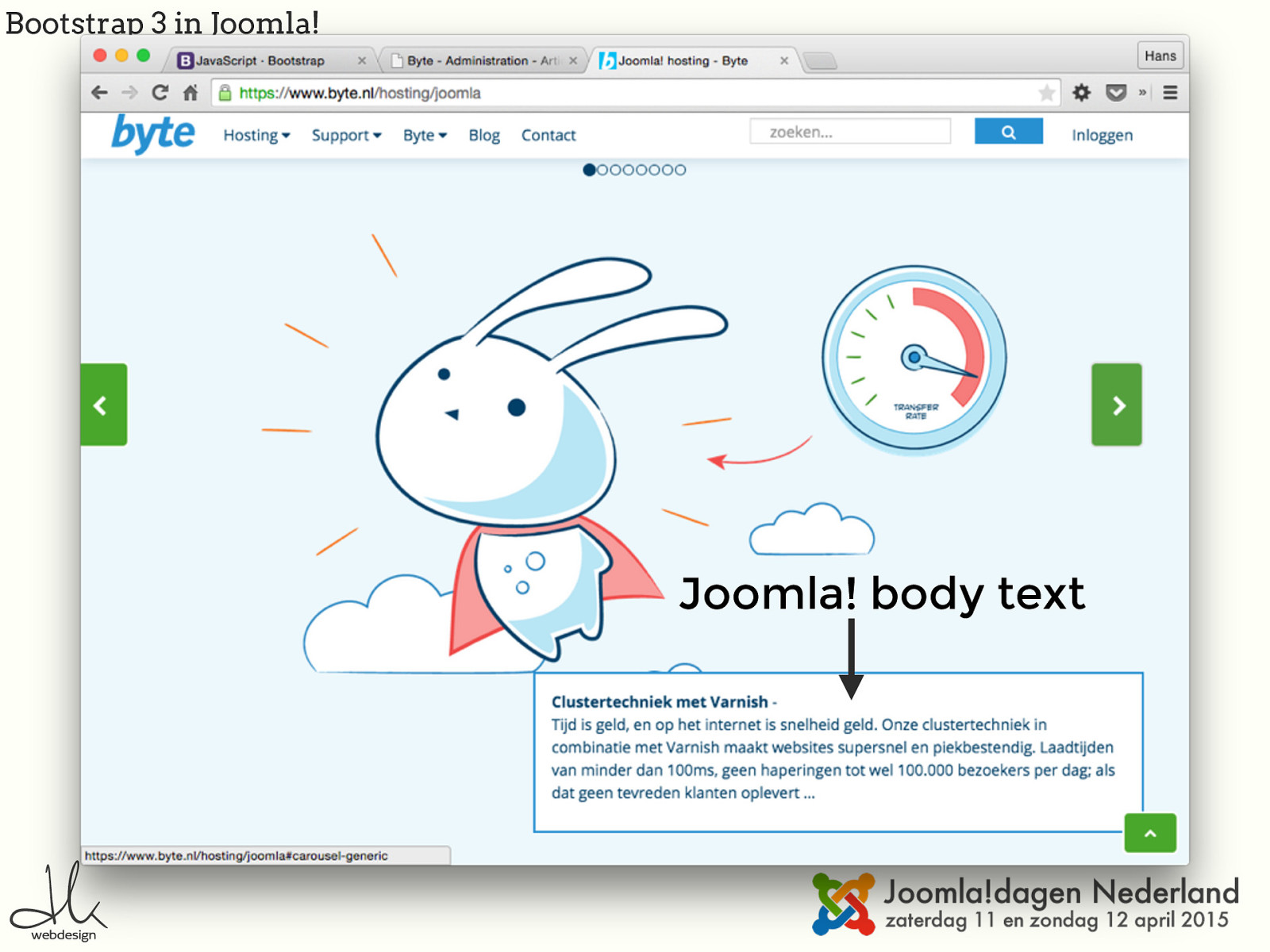Close the JavaScript Bootstrap tab
Viewport: 1270px width, 952px height.
[x=362, y=60]
